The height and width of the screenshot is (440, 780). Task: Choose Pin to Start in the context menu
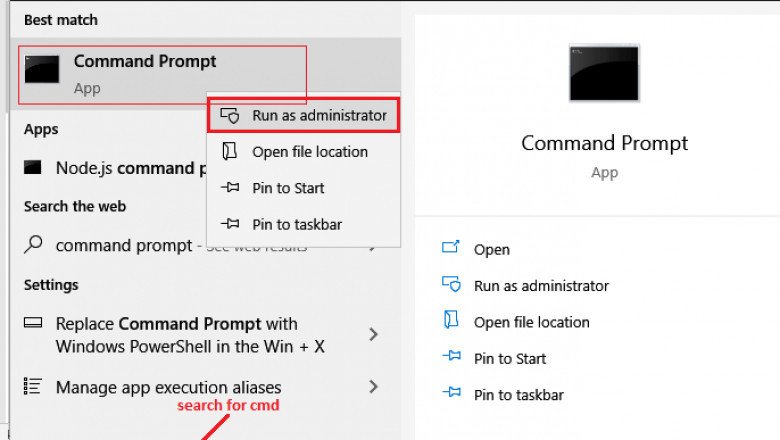pyautogui.click(x=288, y=188)
